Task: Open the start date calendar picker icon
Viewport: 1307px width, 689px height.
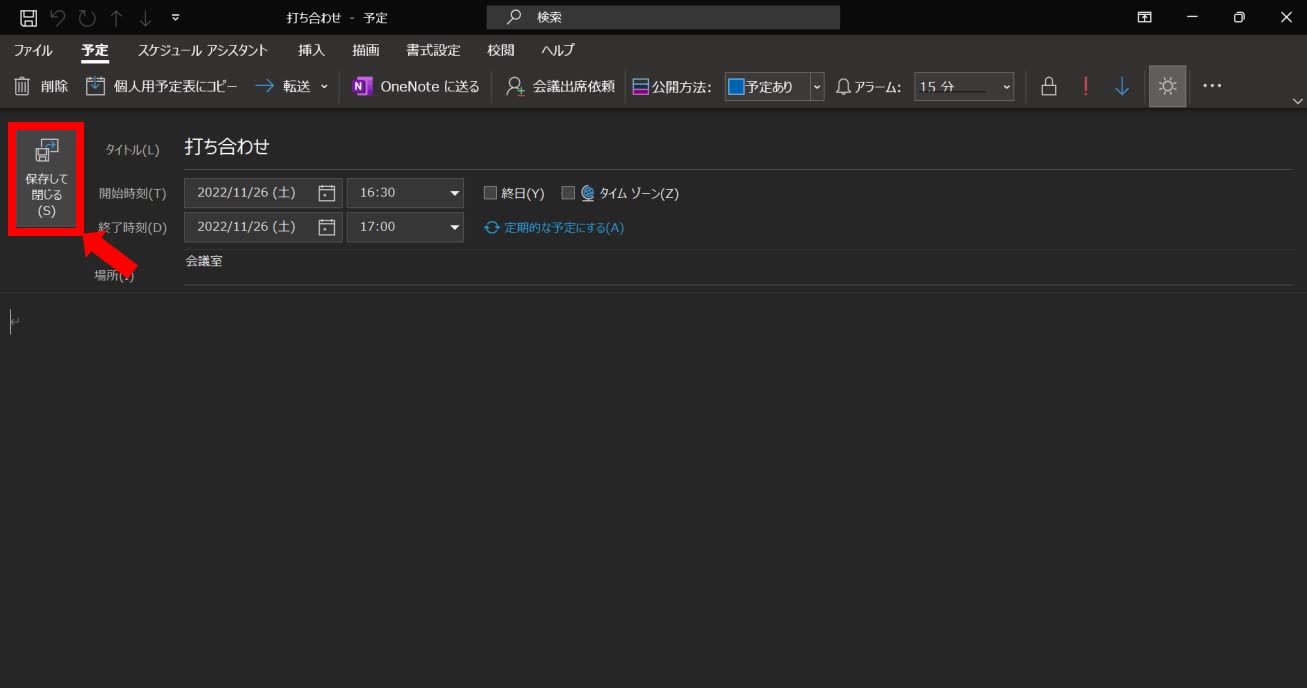Action: 326,193
